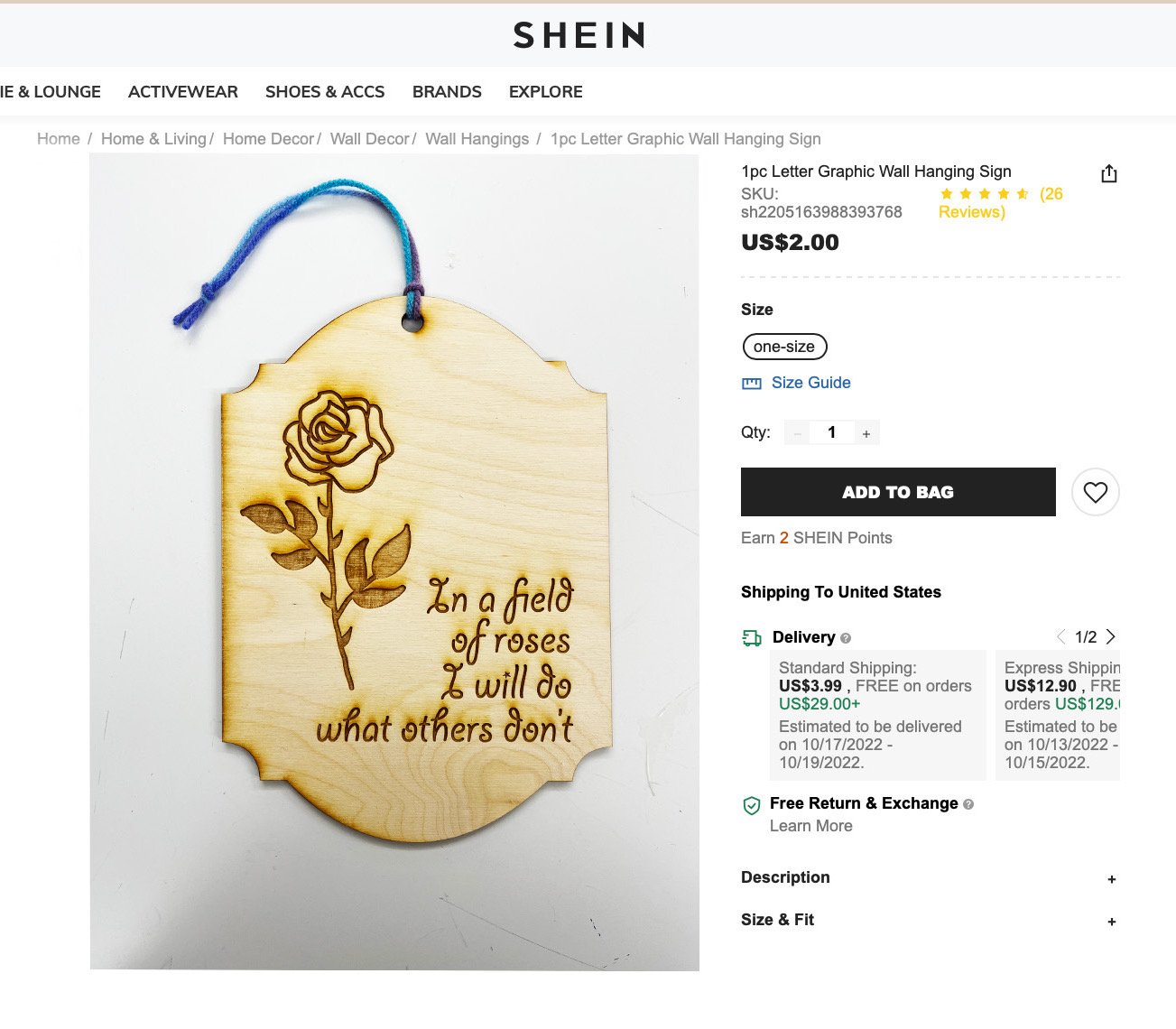Click the Size Guide ruler icon
This screenshot has width=1176, height=1029.
pyautogui.click(x=751, y=383)
